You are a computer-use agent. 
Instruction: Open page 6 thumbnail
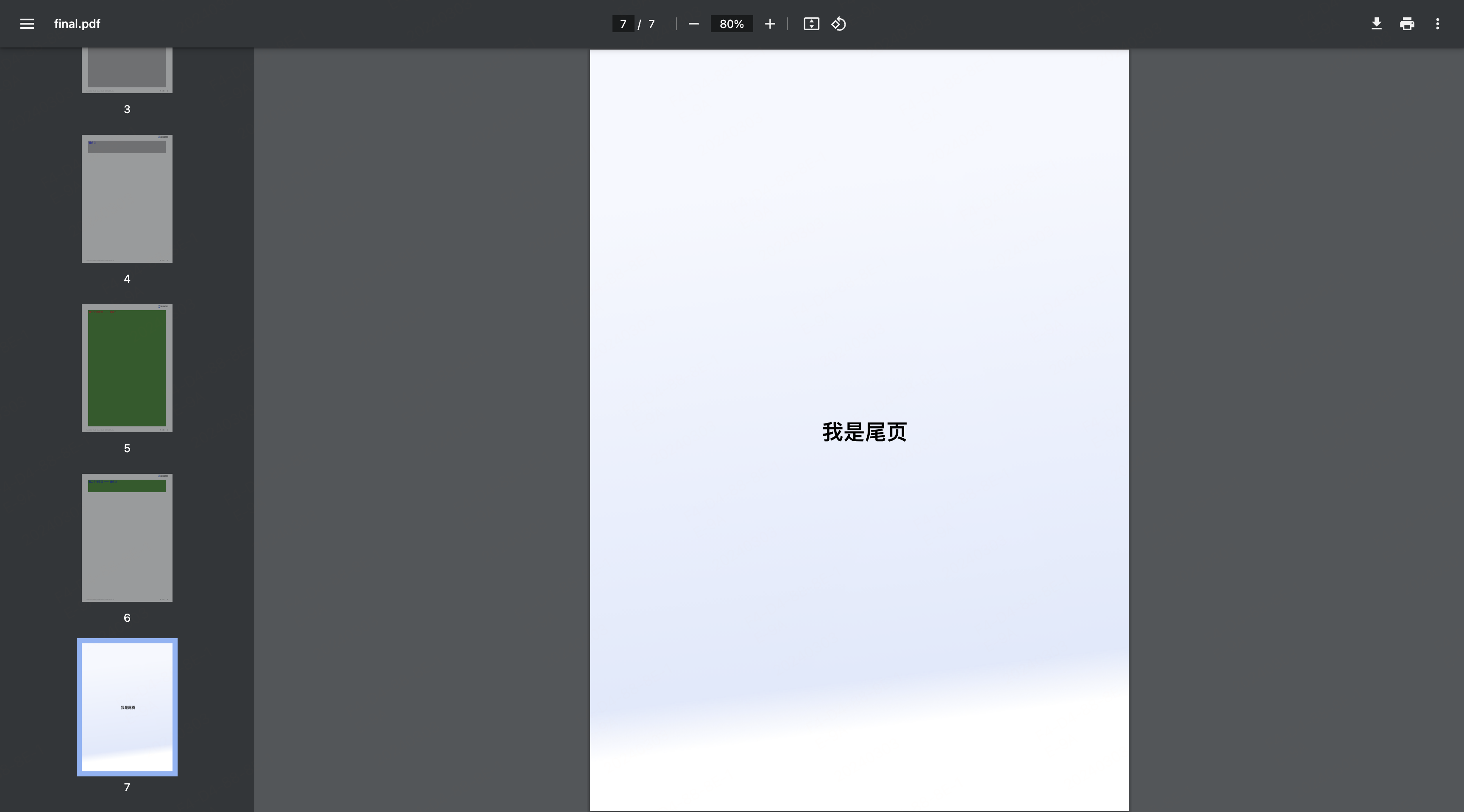tap(127, 537)
